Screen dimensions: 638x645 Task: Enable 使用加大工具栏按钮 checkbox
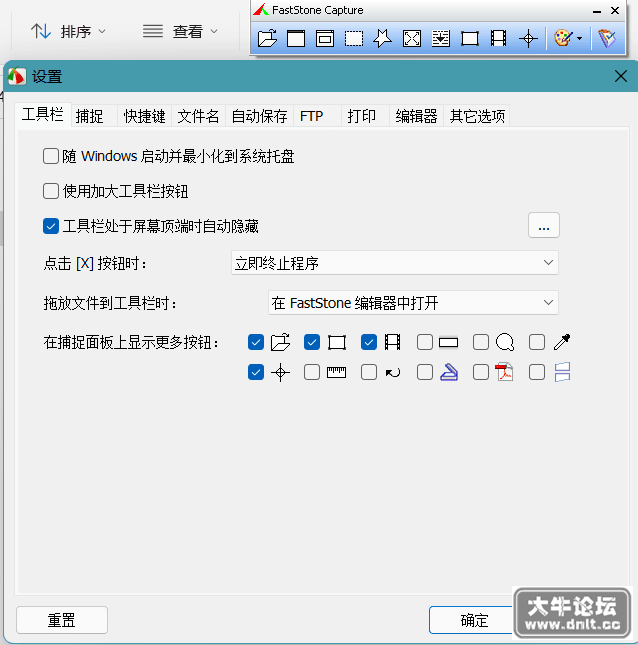51,191
